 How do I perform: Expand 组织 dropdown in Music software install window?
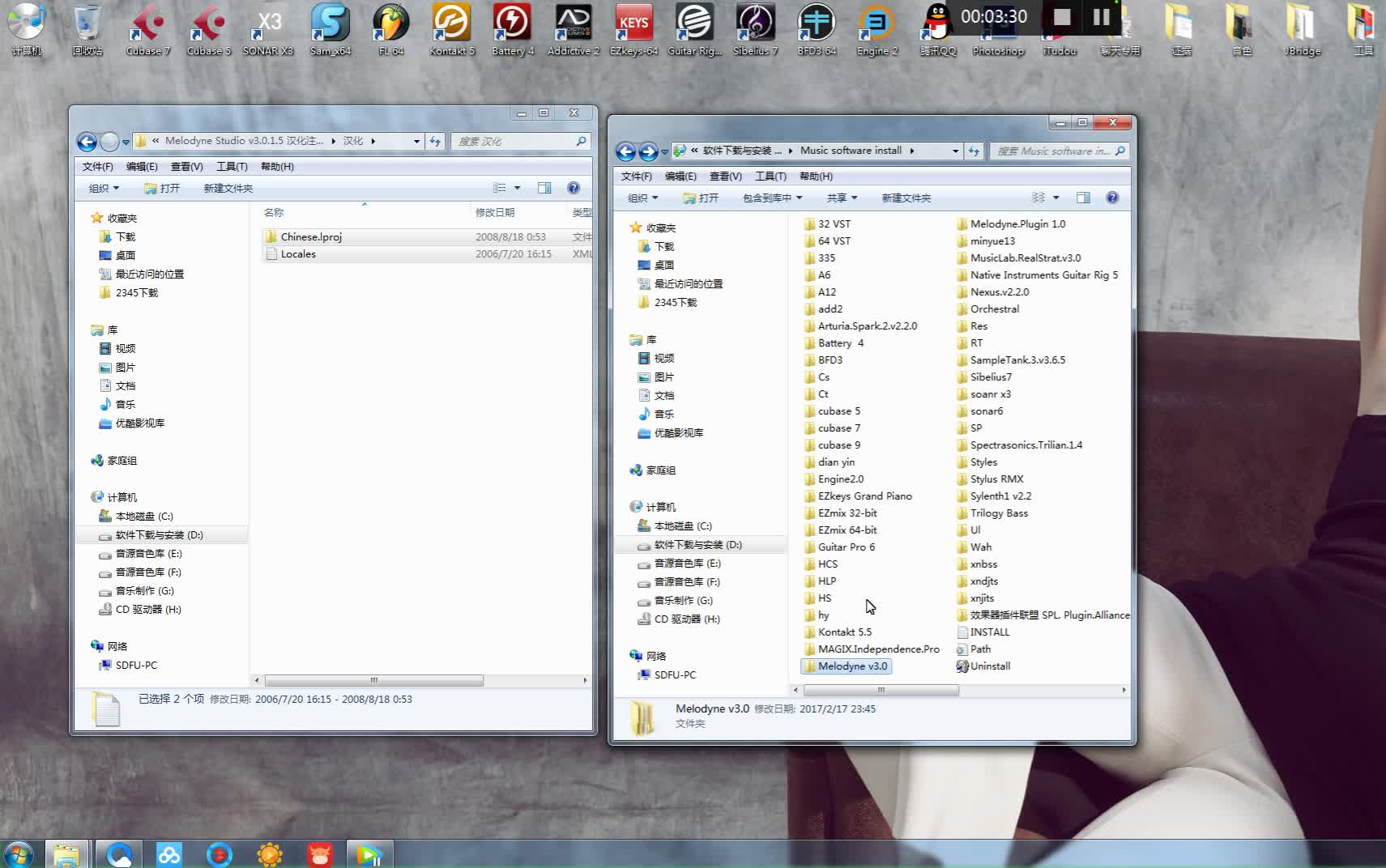pyautogui.click(x=642, y=198)
